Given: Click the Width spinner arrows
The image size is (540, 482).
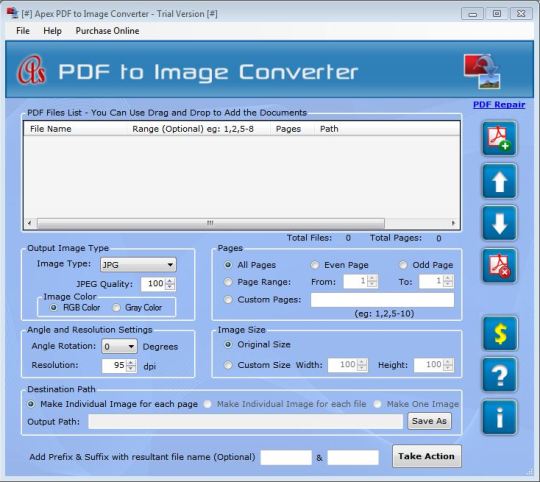Looking at the screenshot, I should pos(362,365).
